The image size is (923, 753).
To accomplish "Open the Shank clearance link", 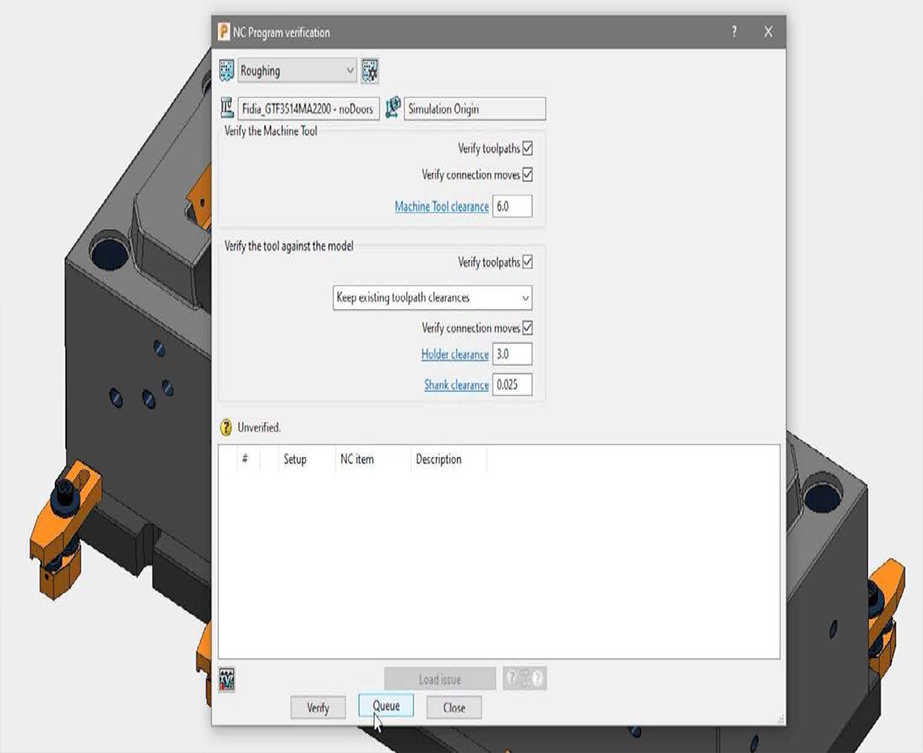I will [x=456, y=385].
